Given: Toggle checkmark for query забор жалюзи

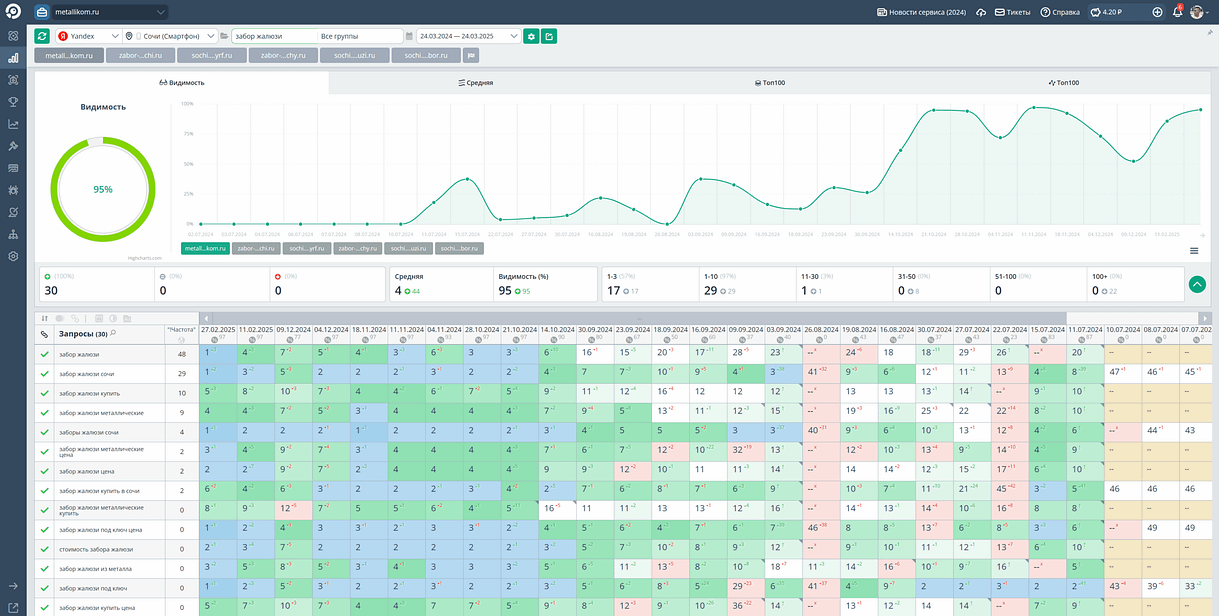Looking at the screenshot, I should point(44,354).
